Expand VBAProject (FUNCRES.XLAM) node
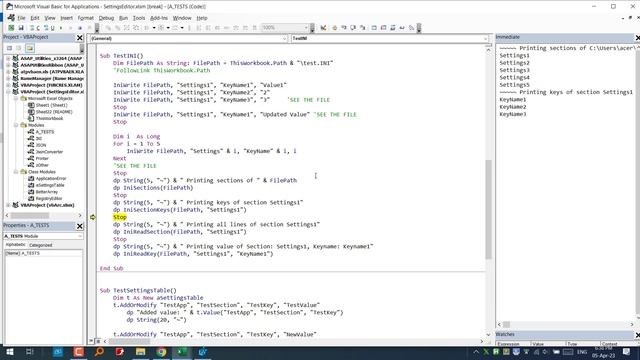The width and height of the screenshot is (640, 360). pyautogui.click(x=8, y=85)
